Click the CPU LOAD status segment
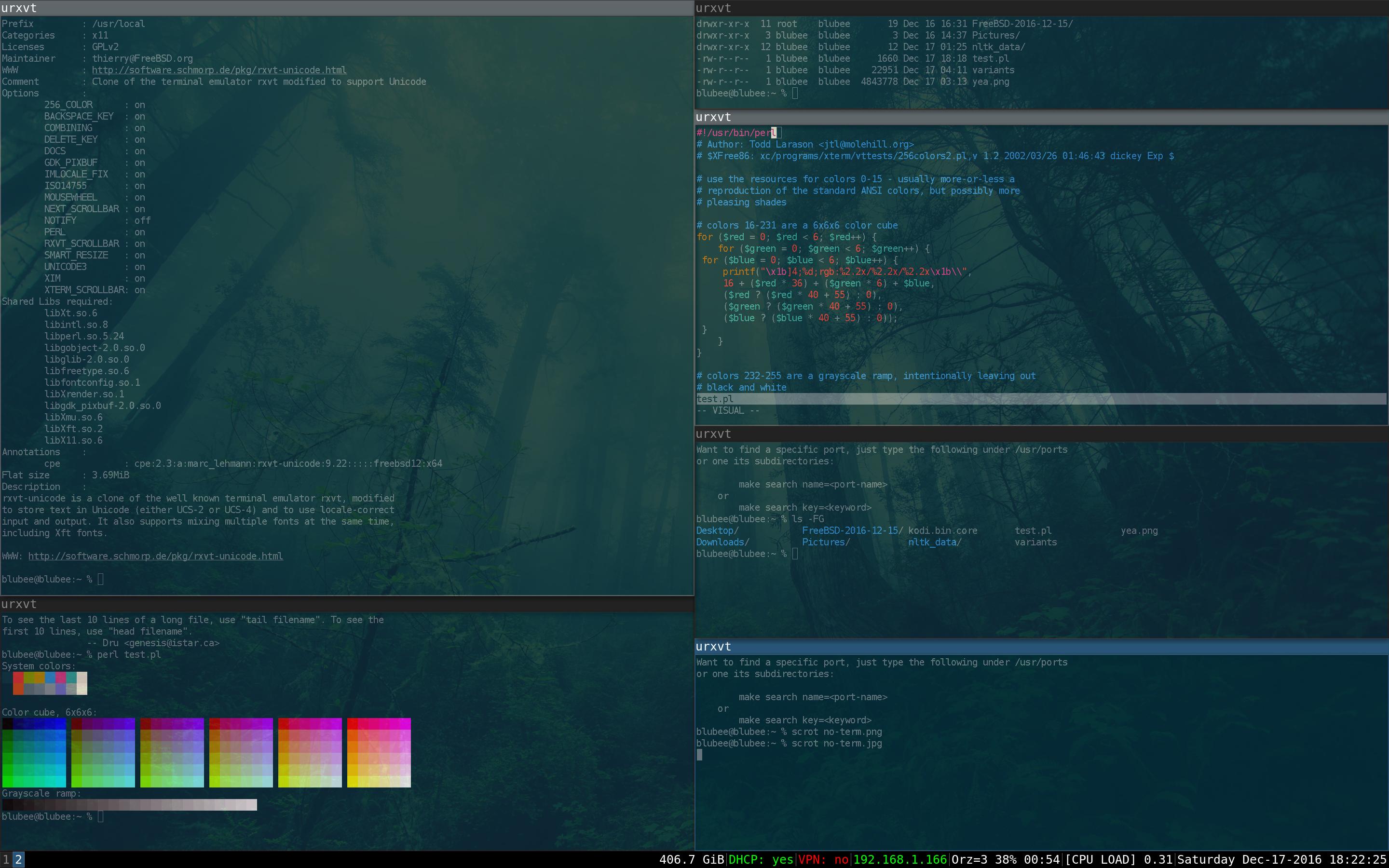Viewport: 1389px width, 868px height. coord(1118,859)
